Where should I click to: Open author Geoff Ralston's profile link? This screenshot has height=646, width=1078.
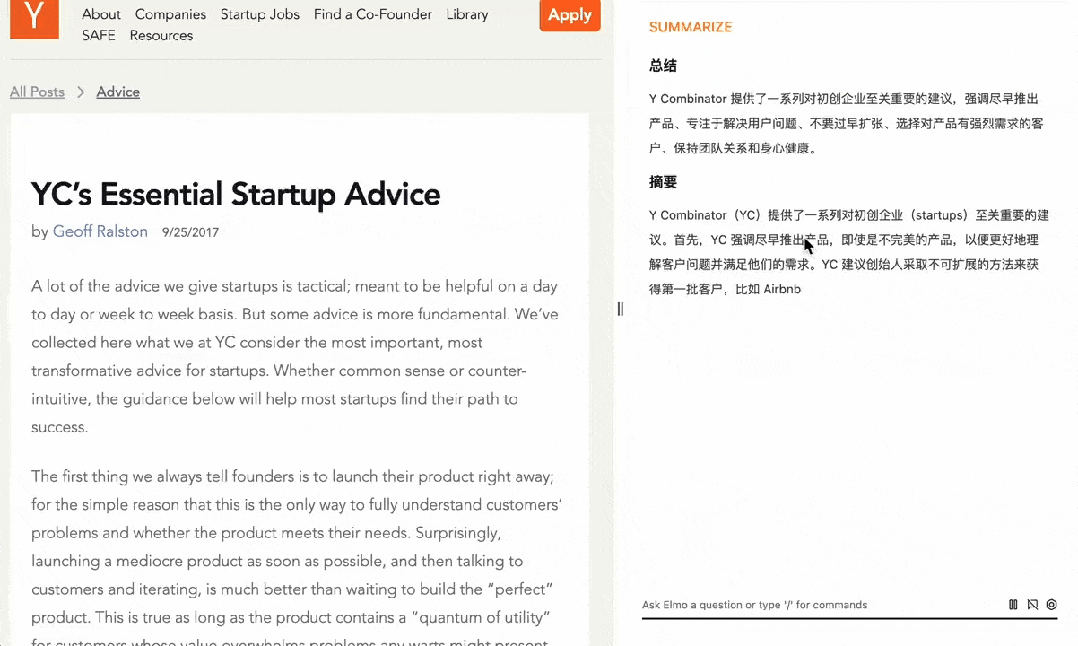(x=100, y=232)
